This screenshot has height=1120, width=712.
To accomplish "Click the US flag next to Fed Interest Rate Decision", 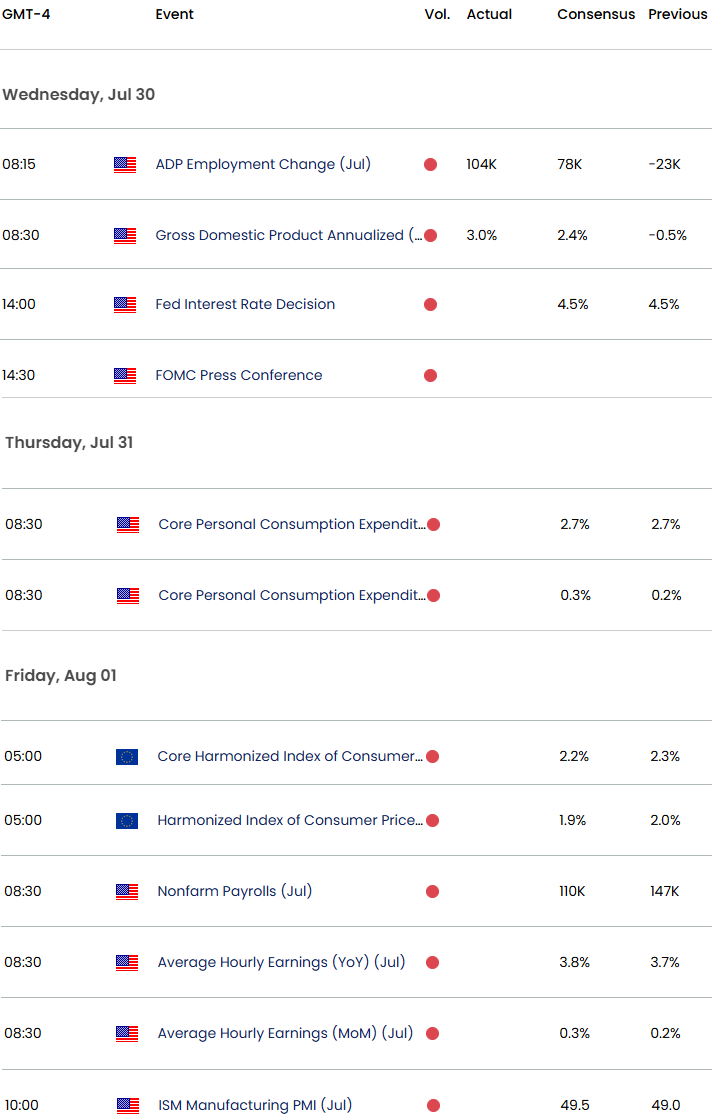I will click(125, 305).
